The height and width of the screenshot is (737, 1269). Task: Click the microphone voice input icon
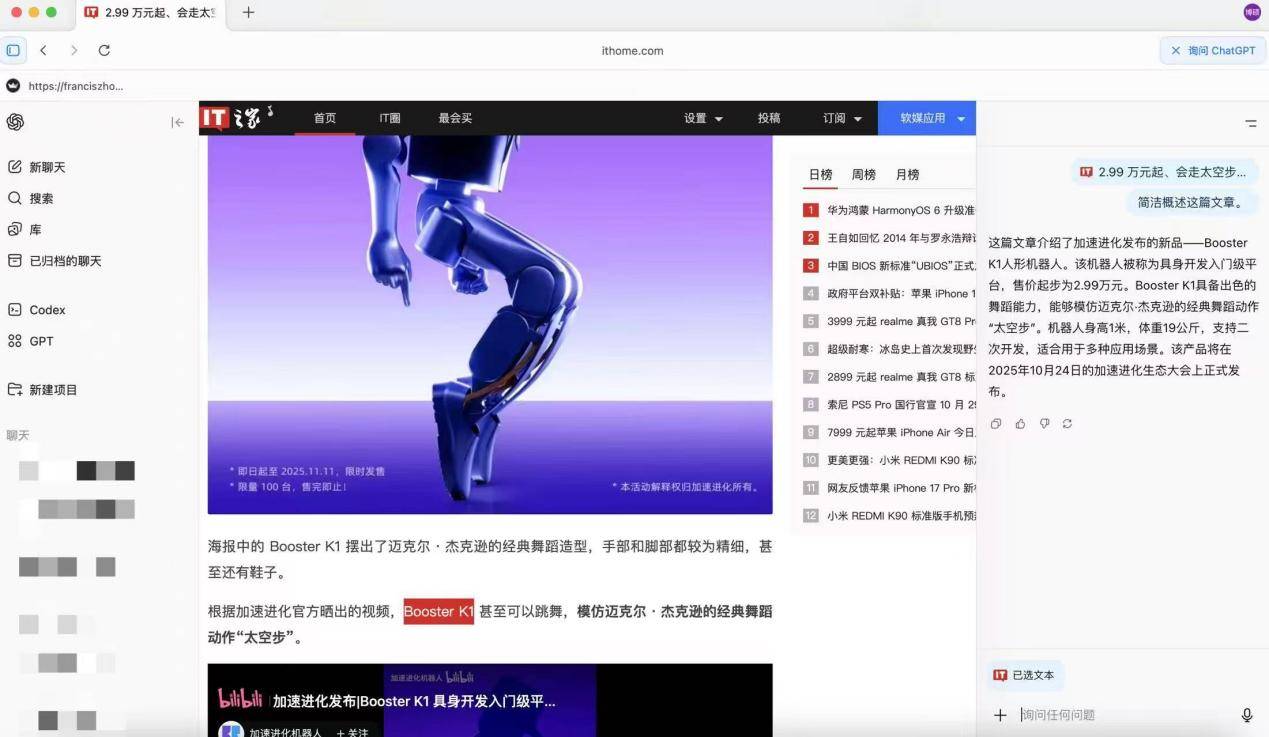pos(1247,715)
